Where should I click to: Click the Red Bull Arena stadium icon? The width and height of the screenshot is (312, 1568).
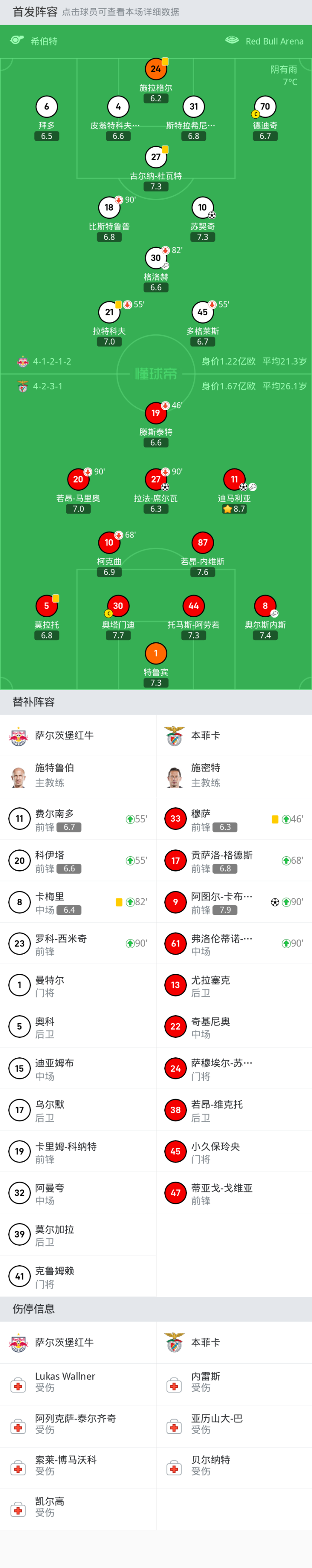point(232,40)
